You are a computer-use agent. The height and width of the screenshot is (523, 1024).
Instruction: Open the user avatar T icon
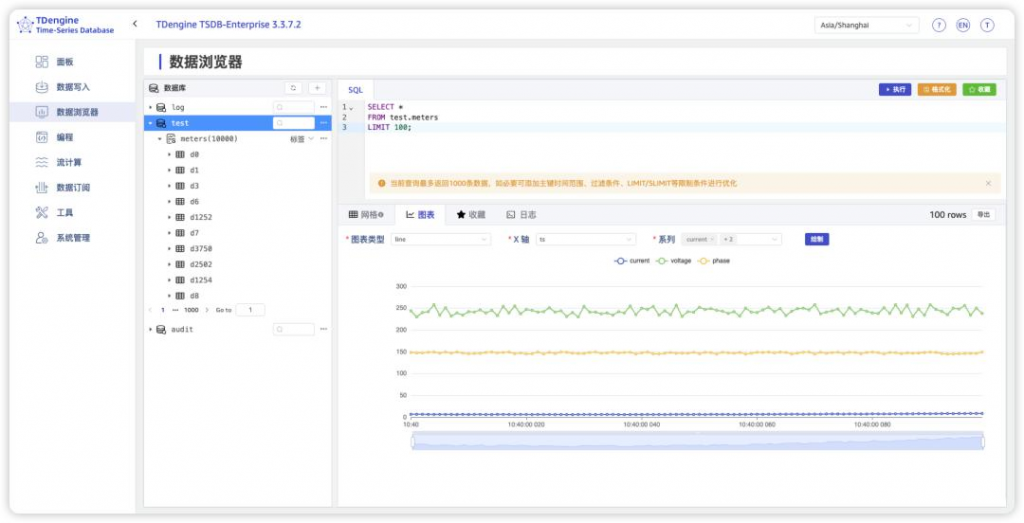click(x=987, y=25)
